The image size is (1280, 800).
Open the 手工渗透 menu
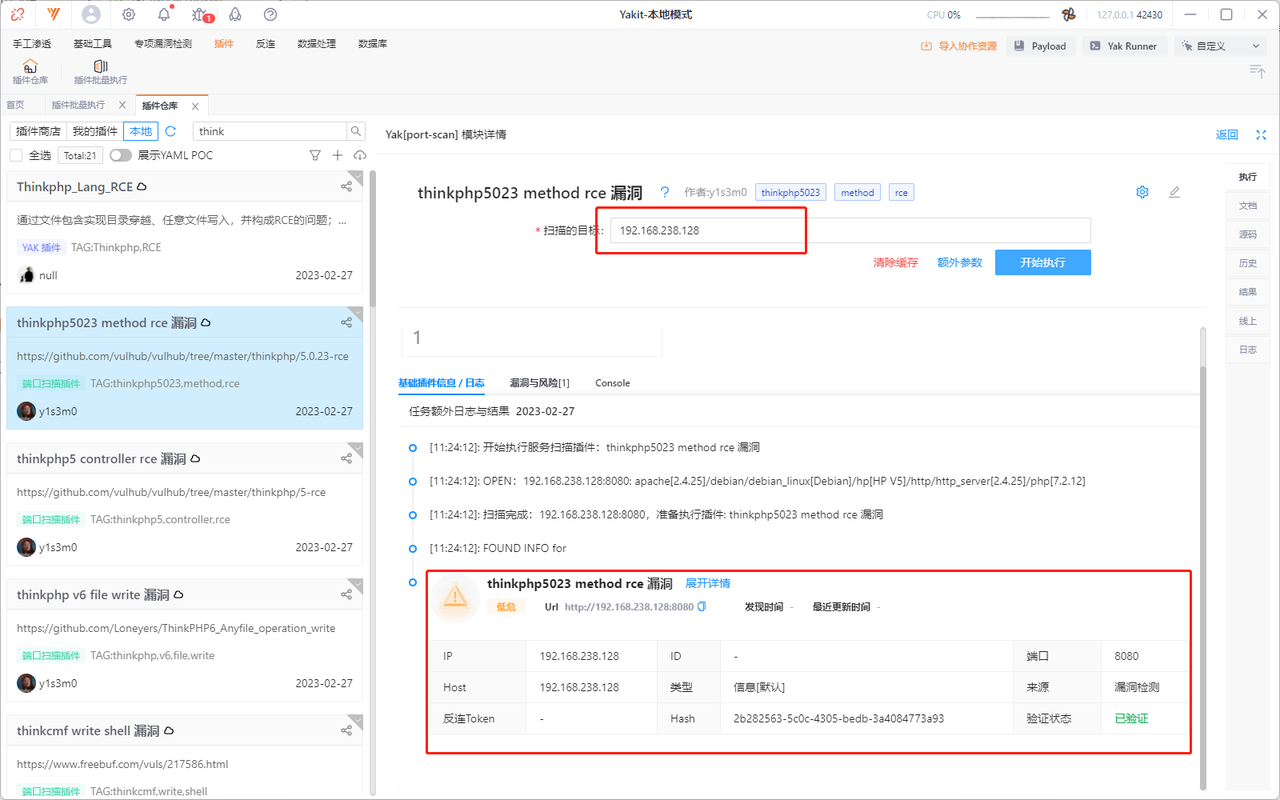pyautogui.click(x=32, y=44)
